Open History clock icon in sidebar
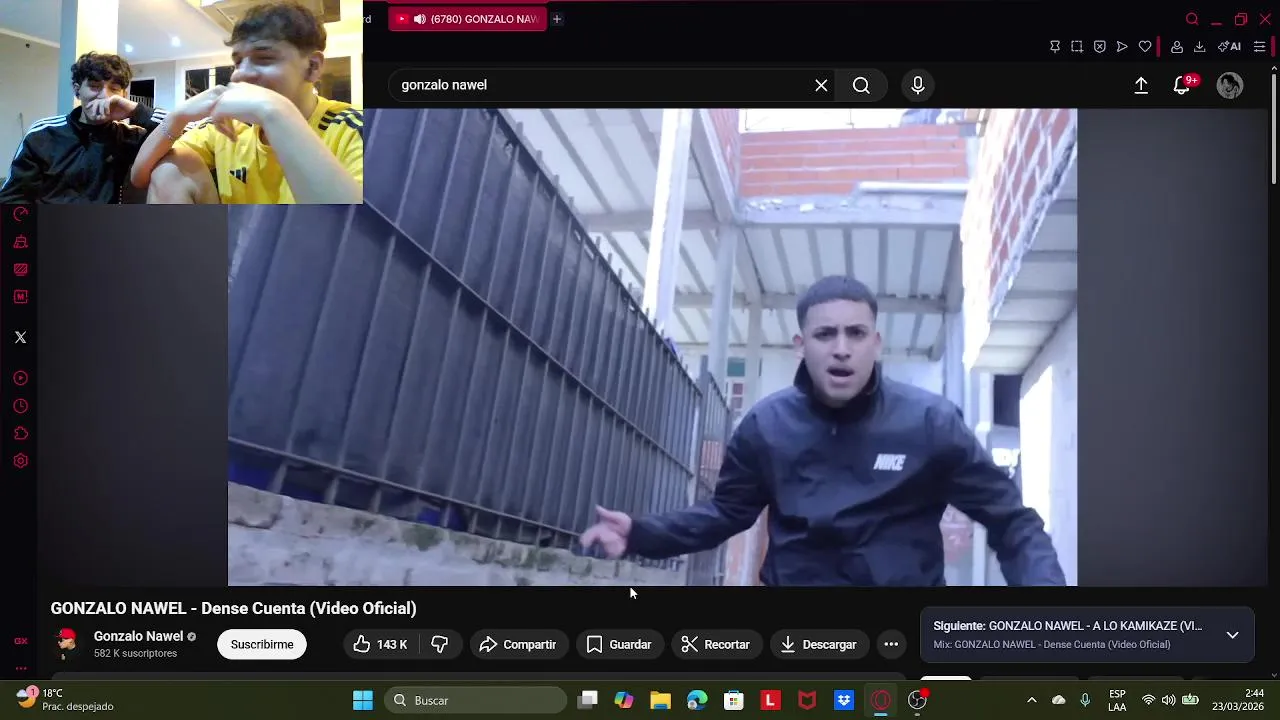Image resolution: width=1280 pixels, height=720 pixels. tap(20, 406)
